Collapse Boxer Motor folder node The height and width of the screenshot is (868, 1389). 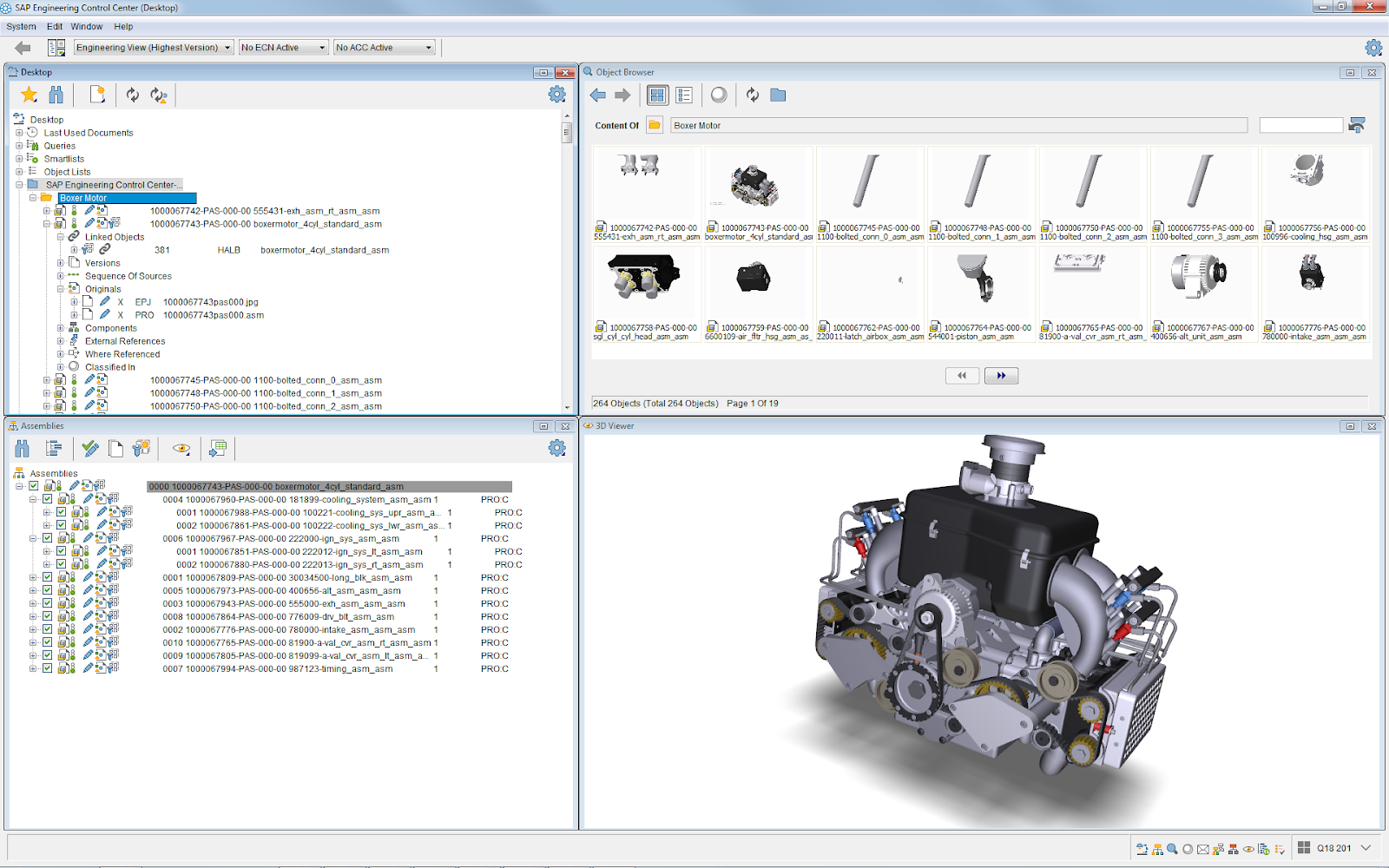point(33,198)
